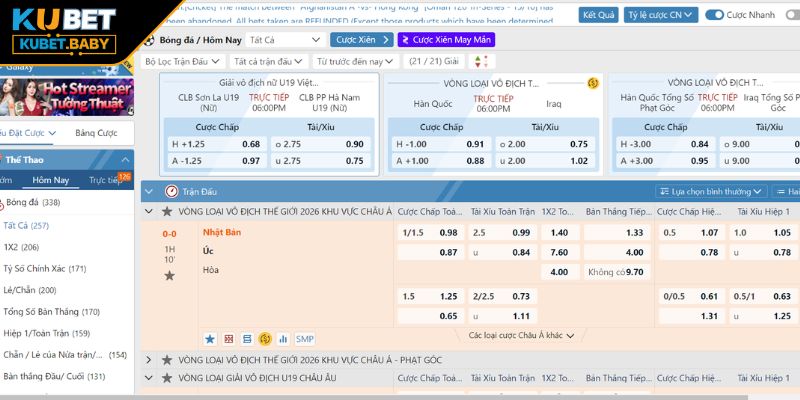The width and height of the screenshot is (800, 400).
Task: Open the Hot Streamer Tướng Thuật banner
Action: click(x=67, y=97)
